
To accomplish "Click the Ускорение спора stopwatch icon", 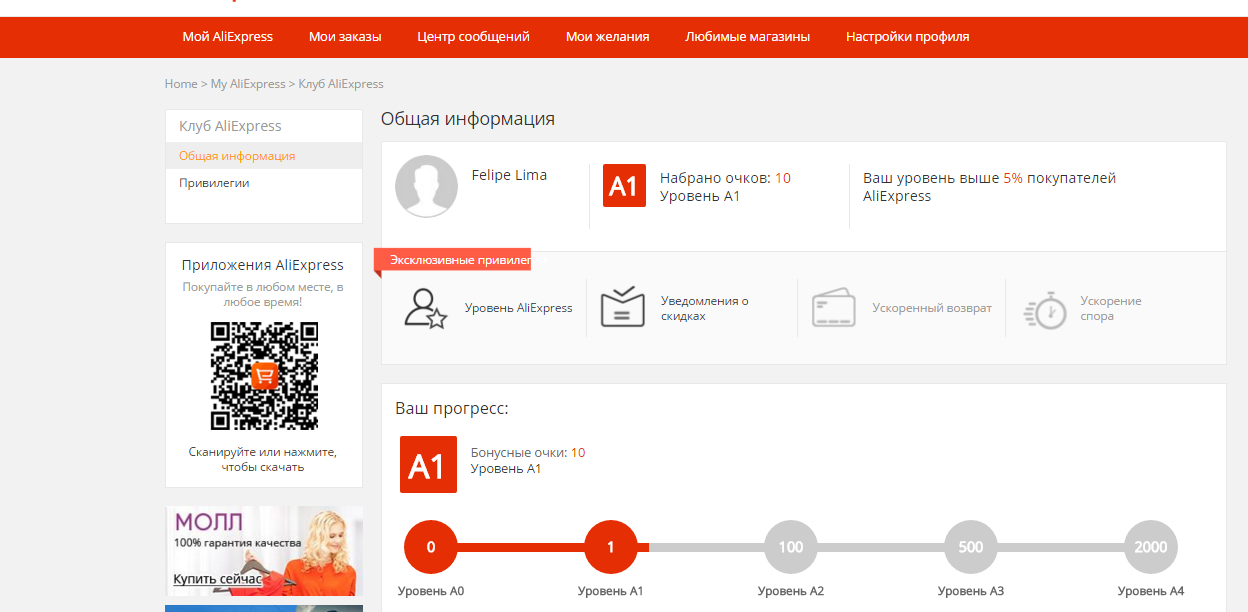I will click(1045, 309).
